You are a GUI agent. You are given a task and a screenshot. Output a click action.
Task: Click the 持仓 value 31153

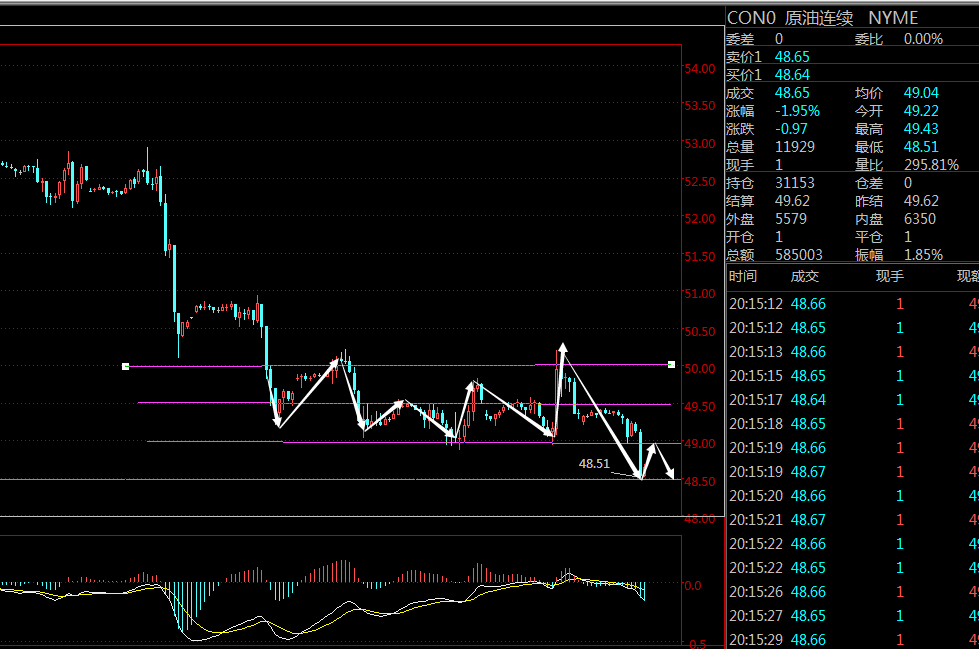pyautogui.click(x=794, y=183)
